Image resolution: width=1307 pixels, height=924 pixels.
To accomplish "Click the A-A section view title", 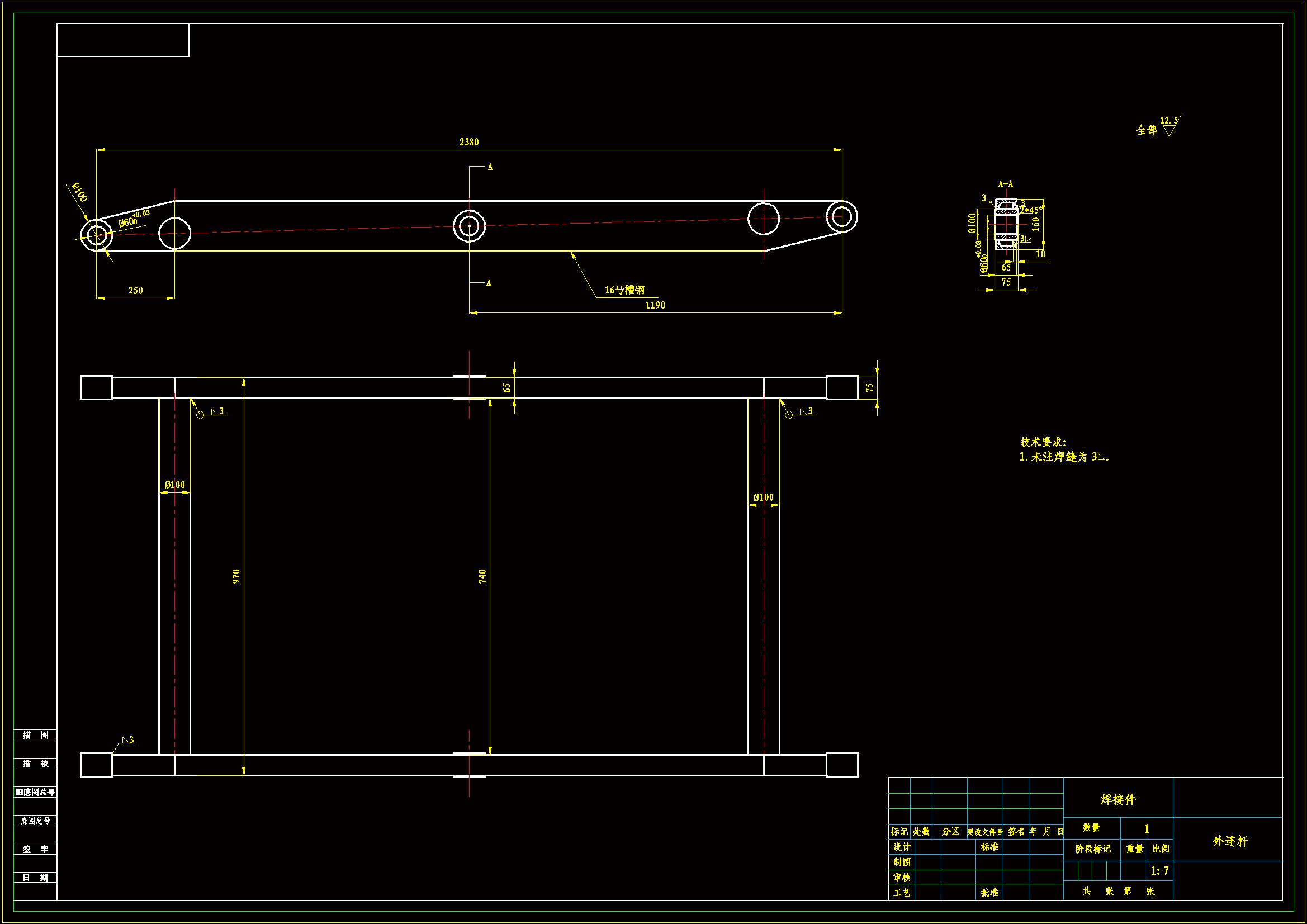I will [x=1005, y=184].
